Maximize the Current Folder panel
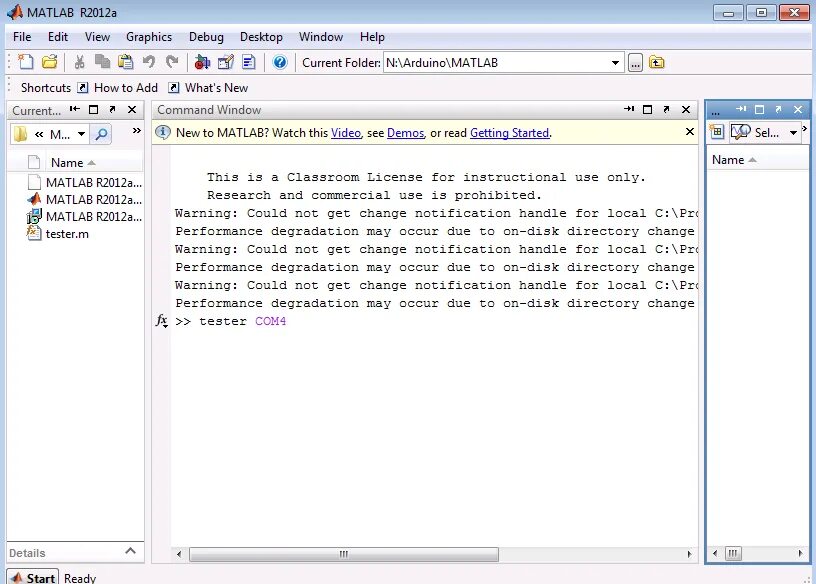This screenshot has width=816, height=584. [94, 109]
